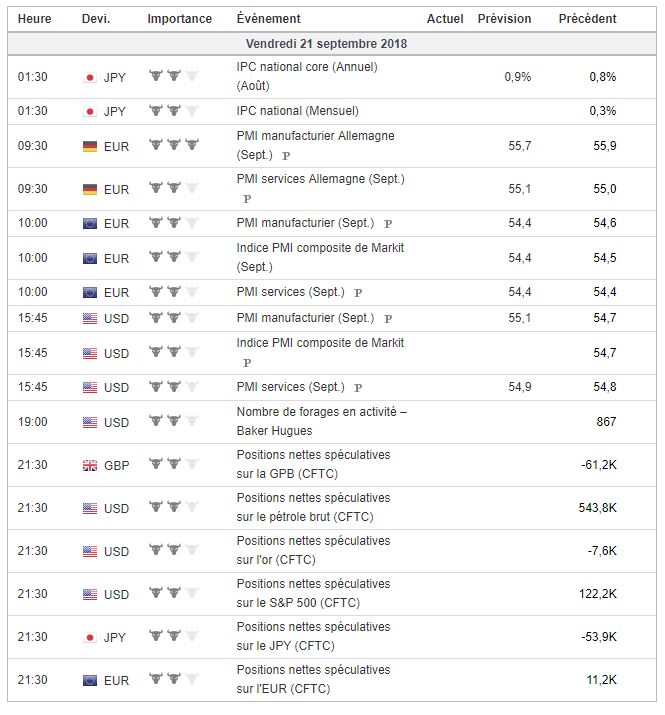The height and width of the screenshot is (715, 665).
Task: Click the EU flag in the Indice PMI composite 10:00 row
Action: (x=90, y=258)
